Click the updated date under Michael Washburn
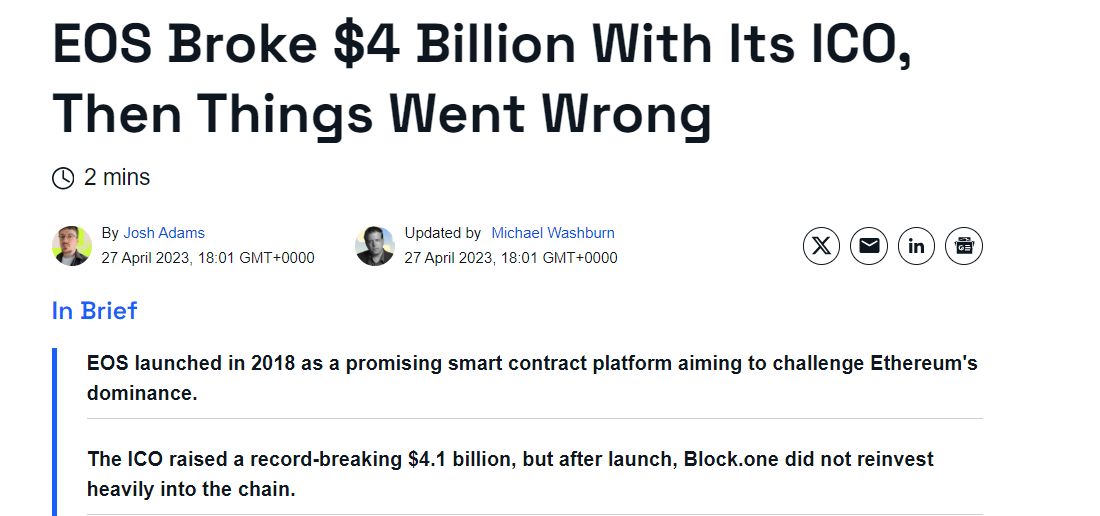 point(511,258)
